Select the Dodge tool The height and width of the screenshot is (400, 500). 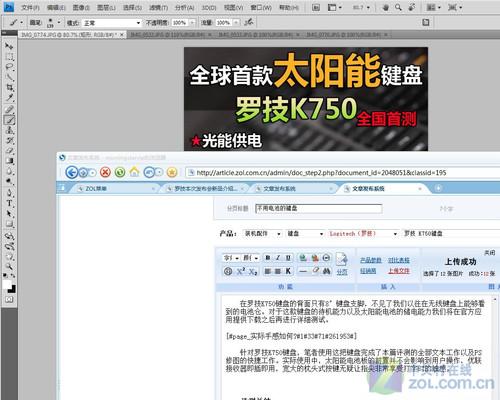click(x=9, y=182)
